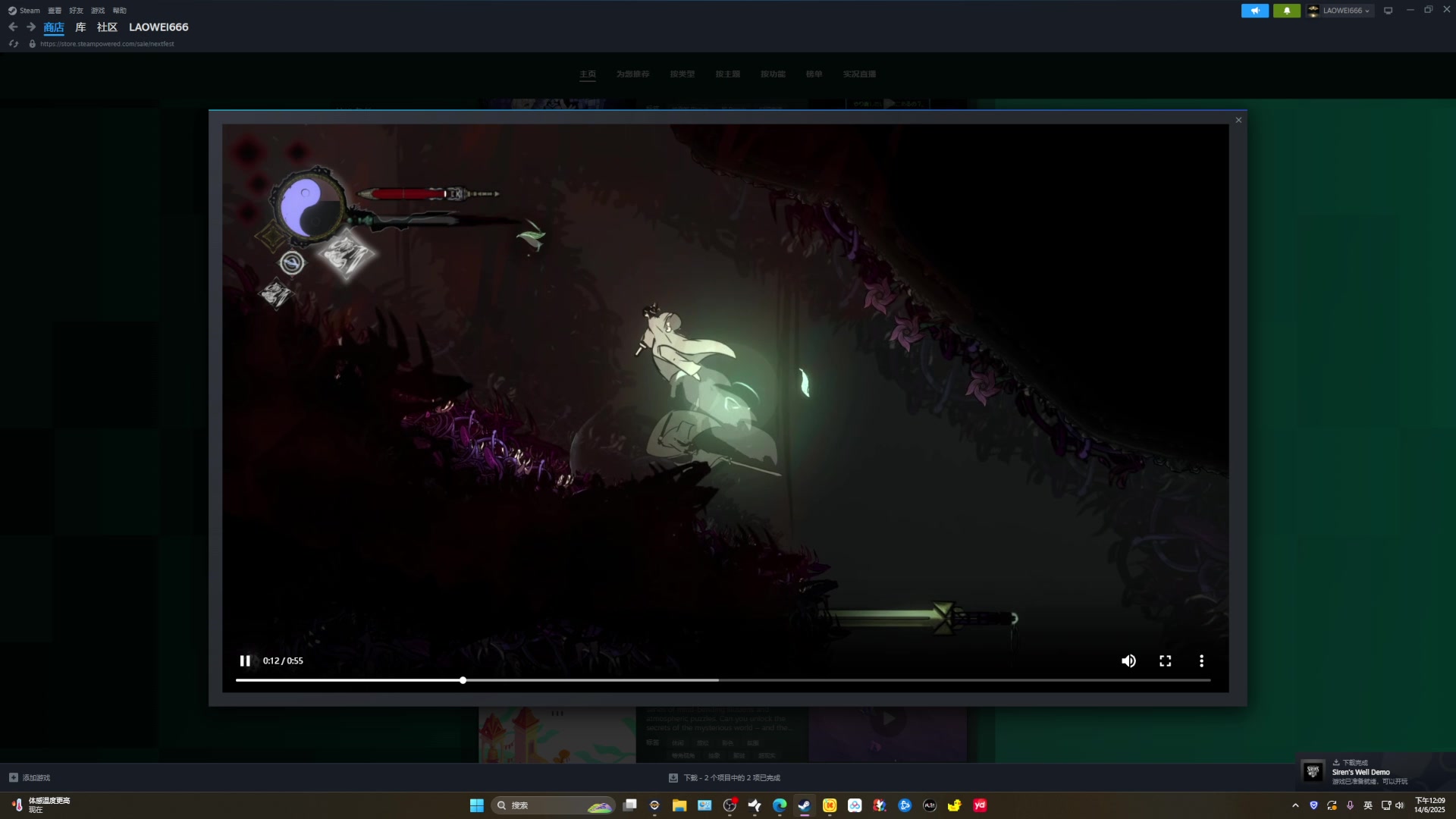
Task: Switch input language via the 英 indicator
Action: [x=1368, y=805]
